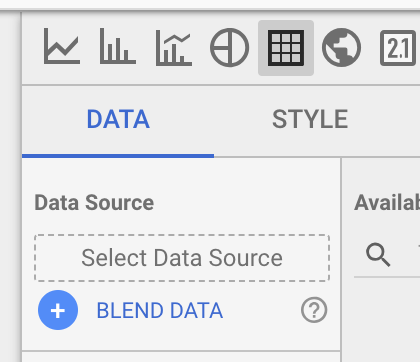Click the search magnifier in Available Fields
Image resolution: width=420 pixels, height=362 pixels.
click(x=378, y=255)
